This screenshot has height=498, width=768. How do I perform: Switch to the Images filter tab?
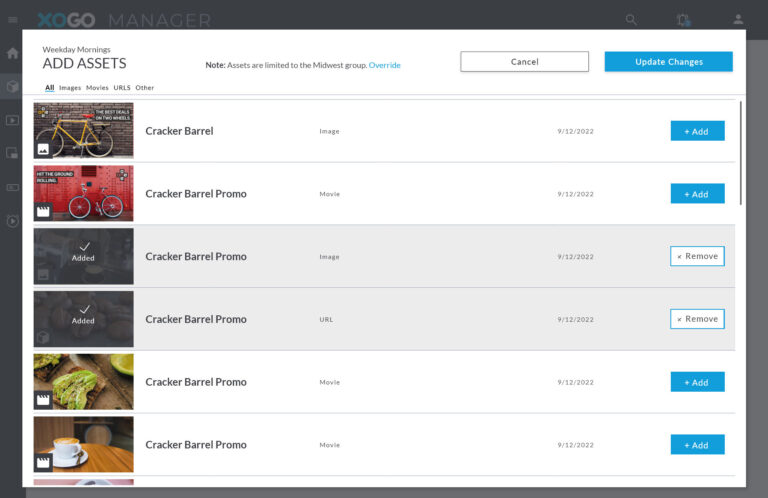pos(70,88)
